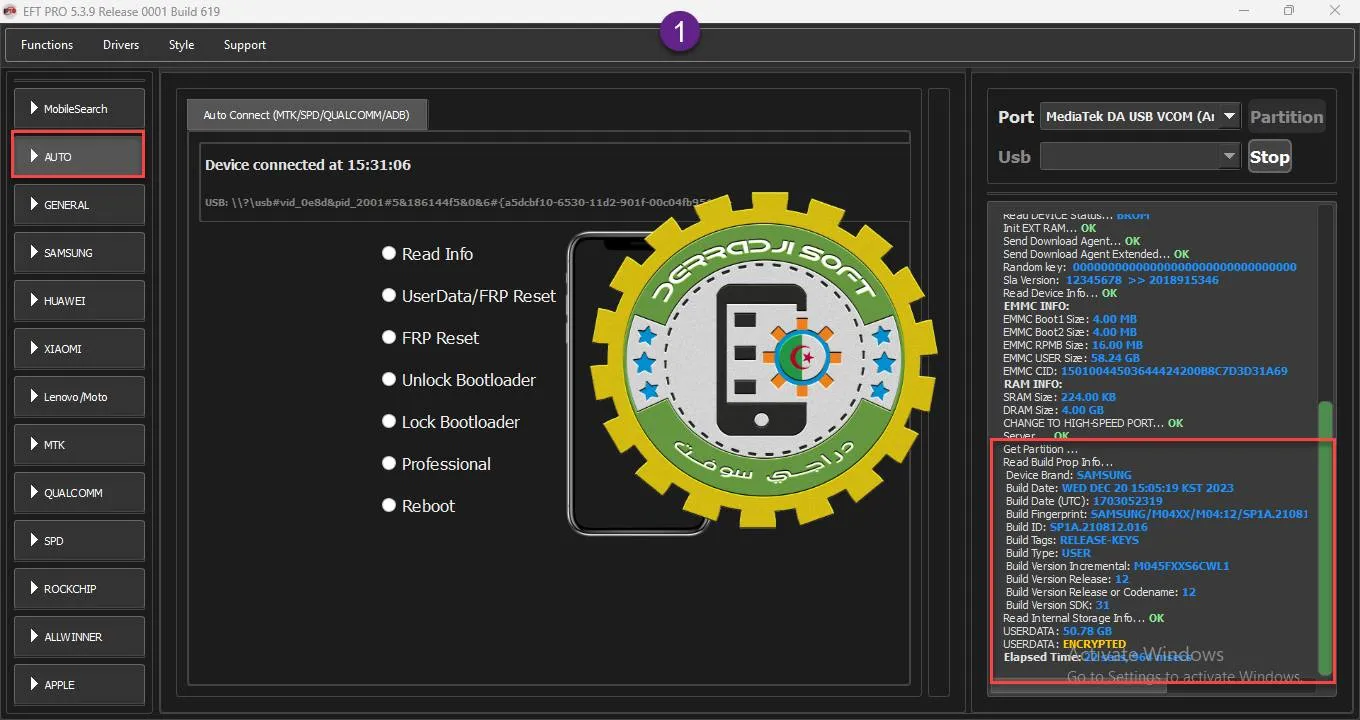Click the Partition button
1360x720 pixels.
coord(1286,117)
